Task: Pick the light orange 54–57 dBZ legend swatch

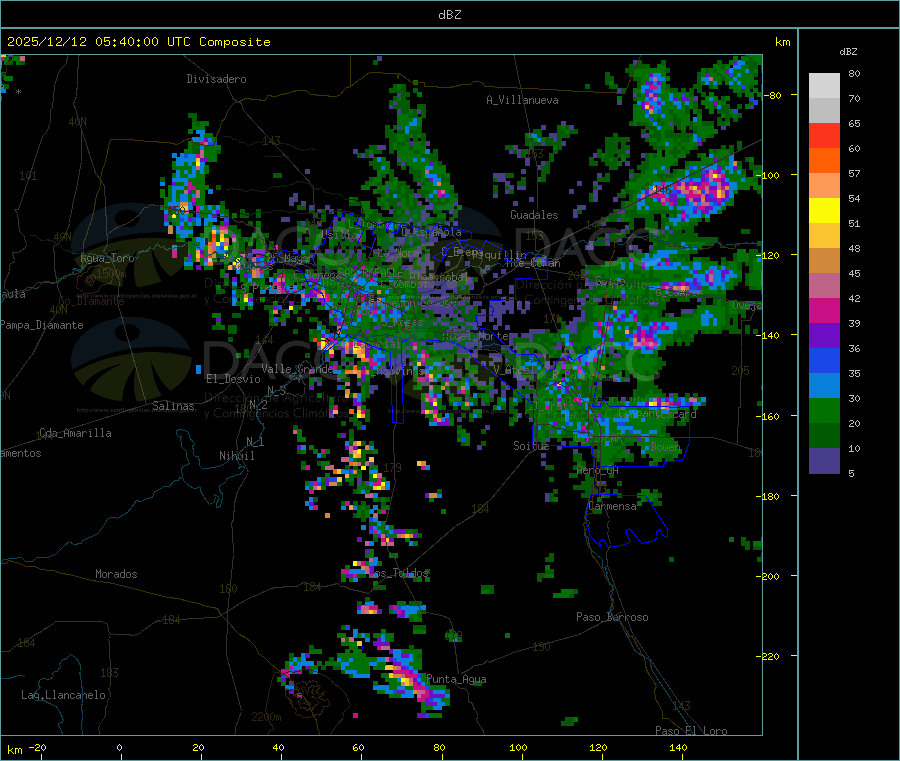Action: tap(824, 185)
